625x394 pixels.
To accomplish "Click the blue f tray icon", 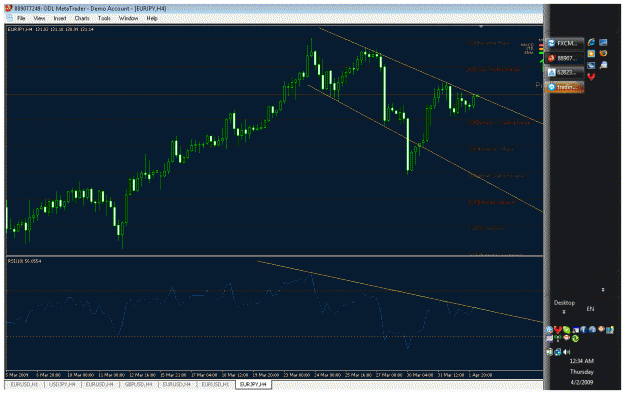I will click(584, 330).
